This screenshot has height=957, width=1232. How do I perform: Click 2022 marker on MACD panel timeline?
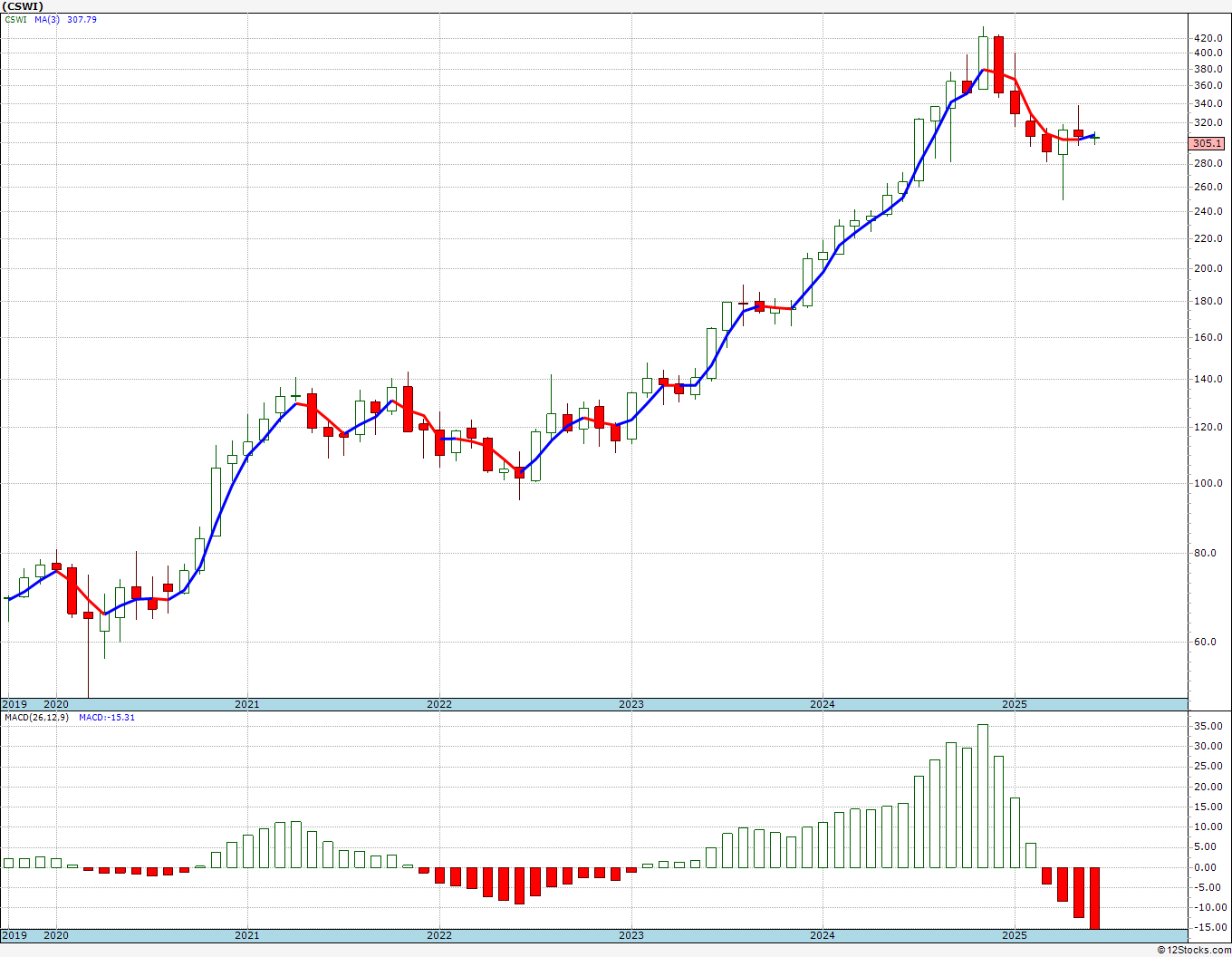click(x=439, y=935)
